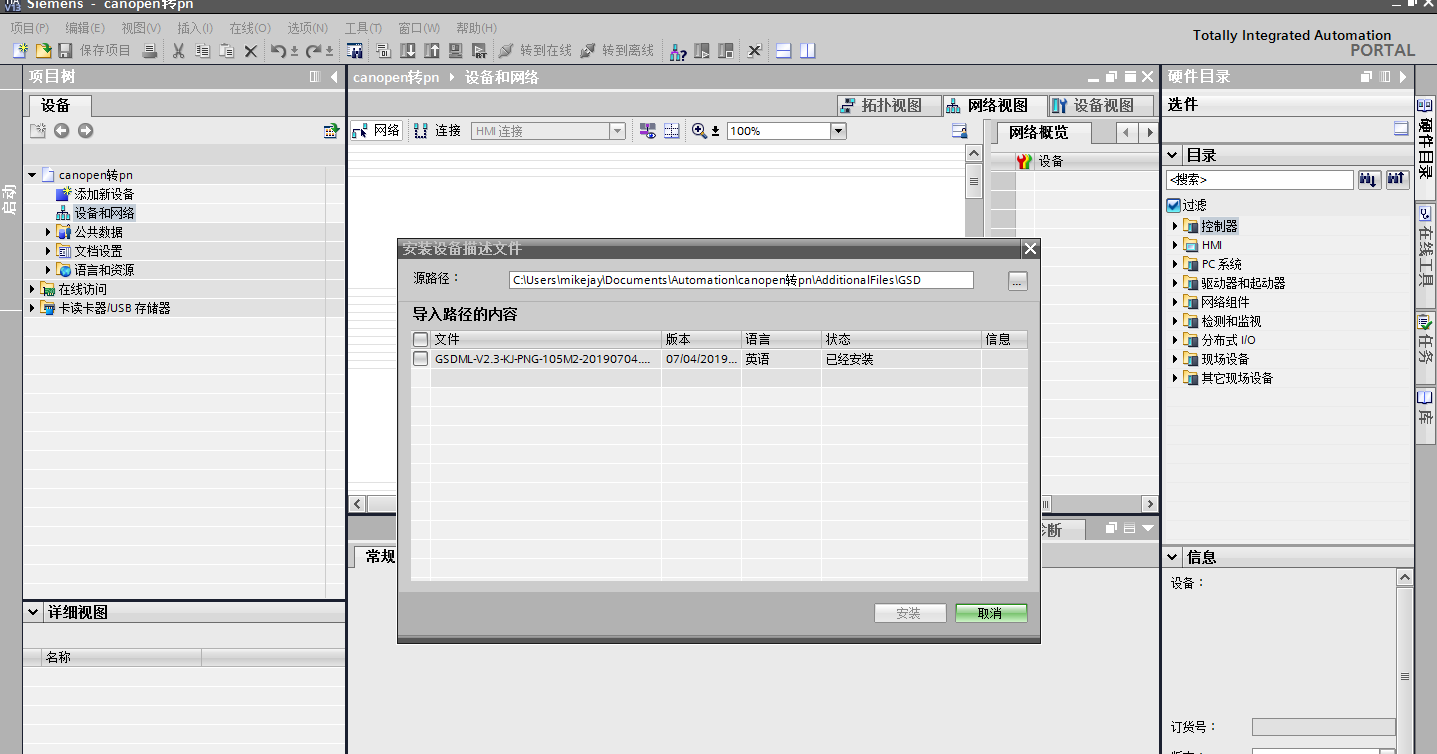Click the Open project icon
The height and width of the screenshot is (754, 1437).
click(43, 50)
